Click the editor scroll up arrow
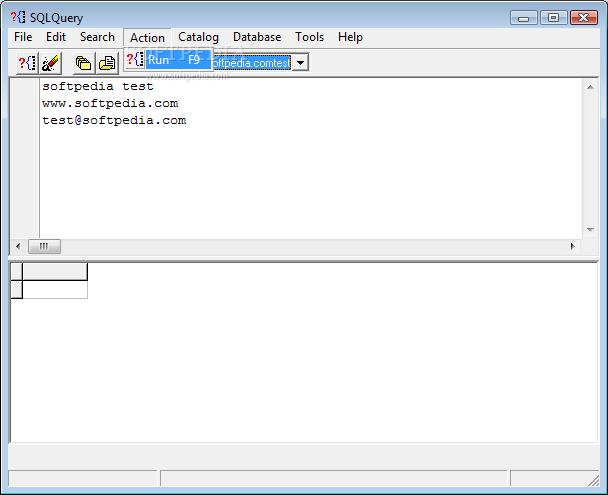The image size is (608, 495). pos(590,87)
